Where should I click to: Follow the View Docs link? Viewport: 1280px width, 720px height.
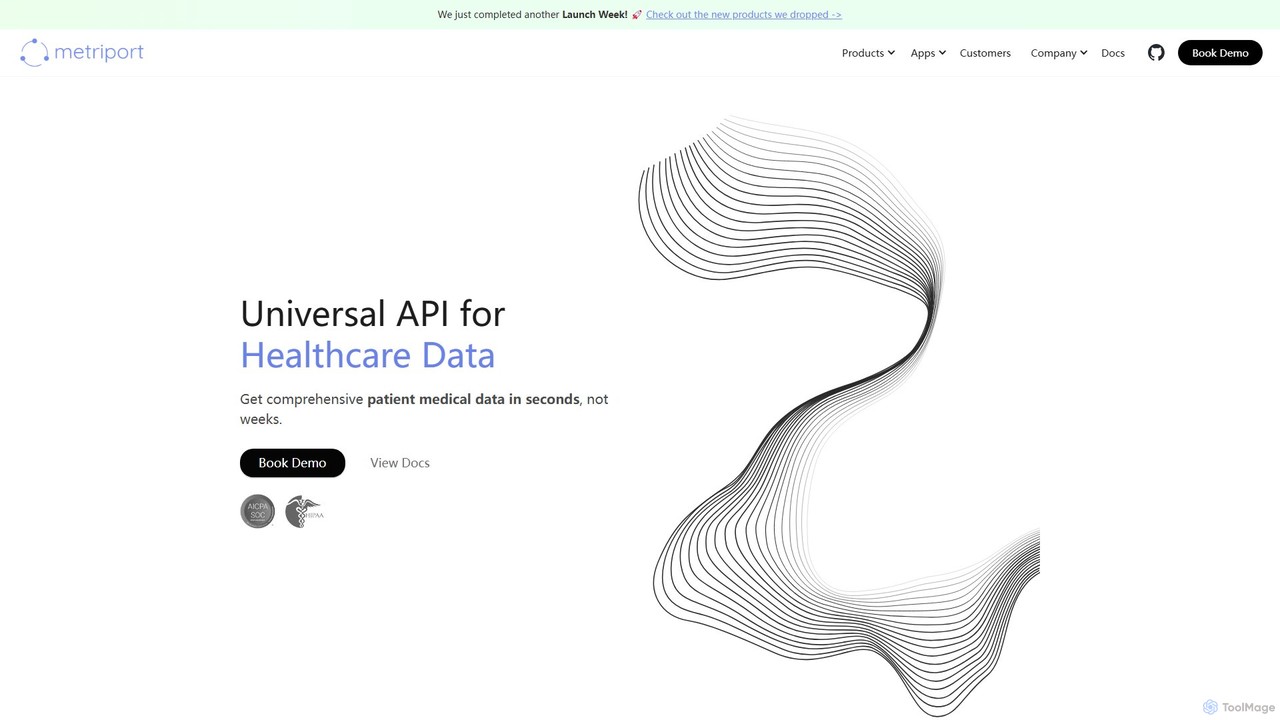(400, 463)
